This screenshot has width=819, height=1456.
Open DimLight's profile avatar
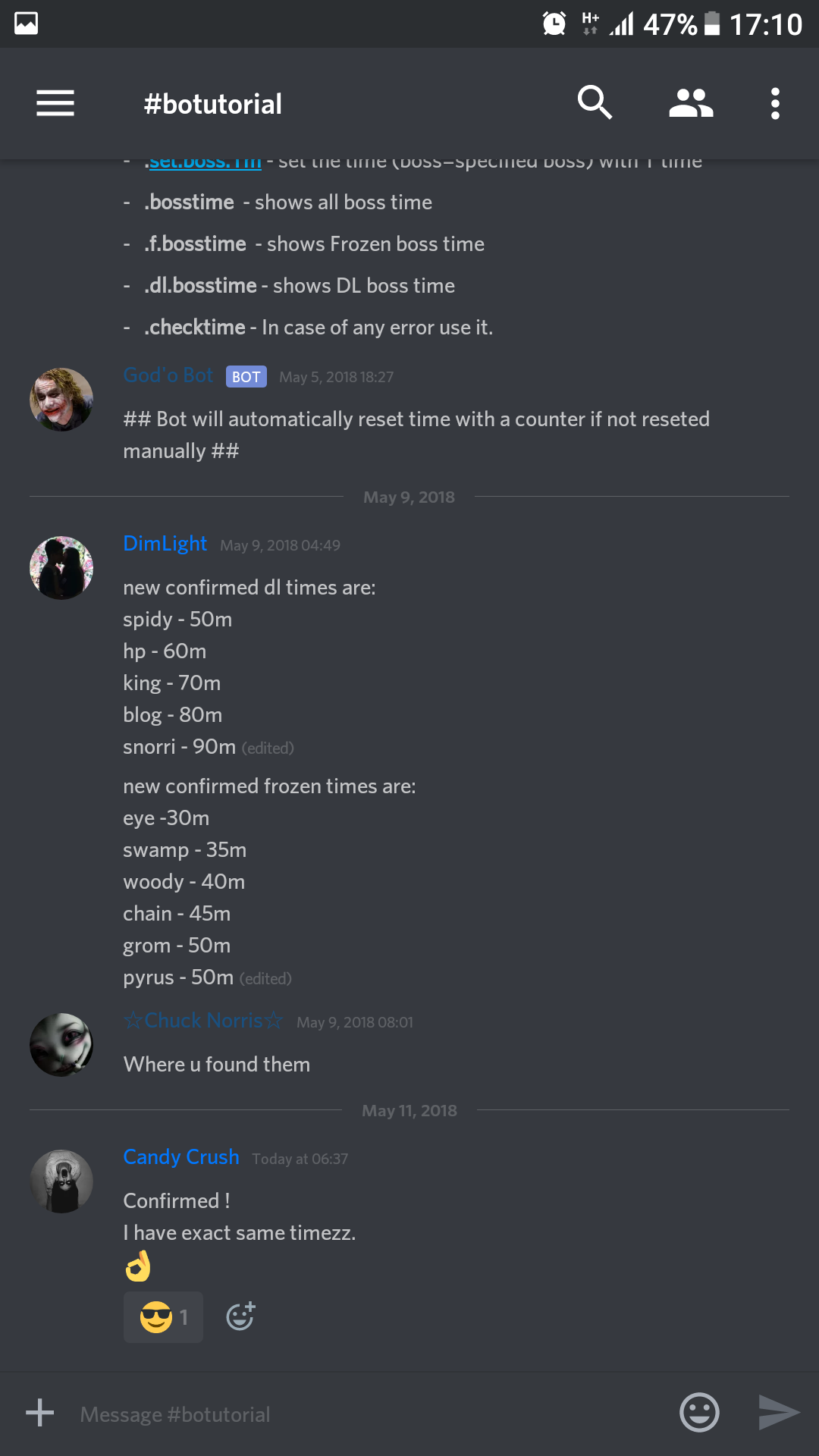(61, 568)
